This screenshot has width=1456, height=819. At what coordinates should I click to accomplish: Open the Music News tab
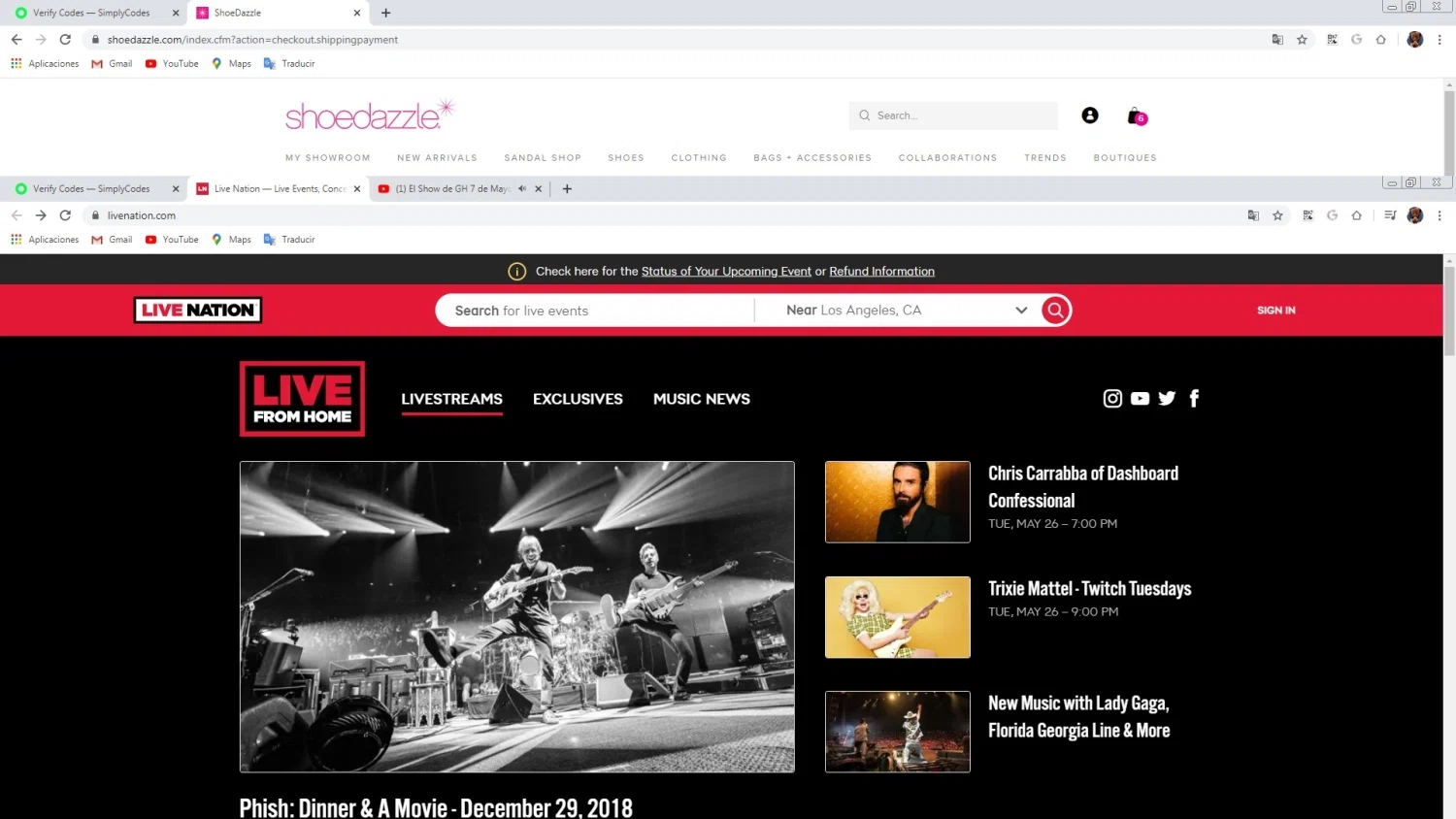(x=702, y=399)
